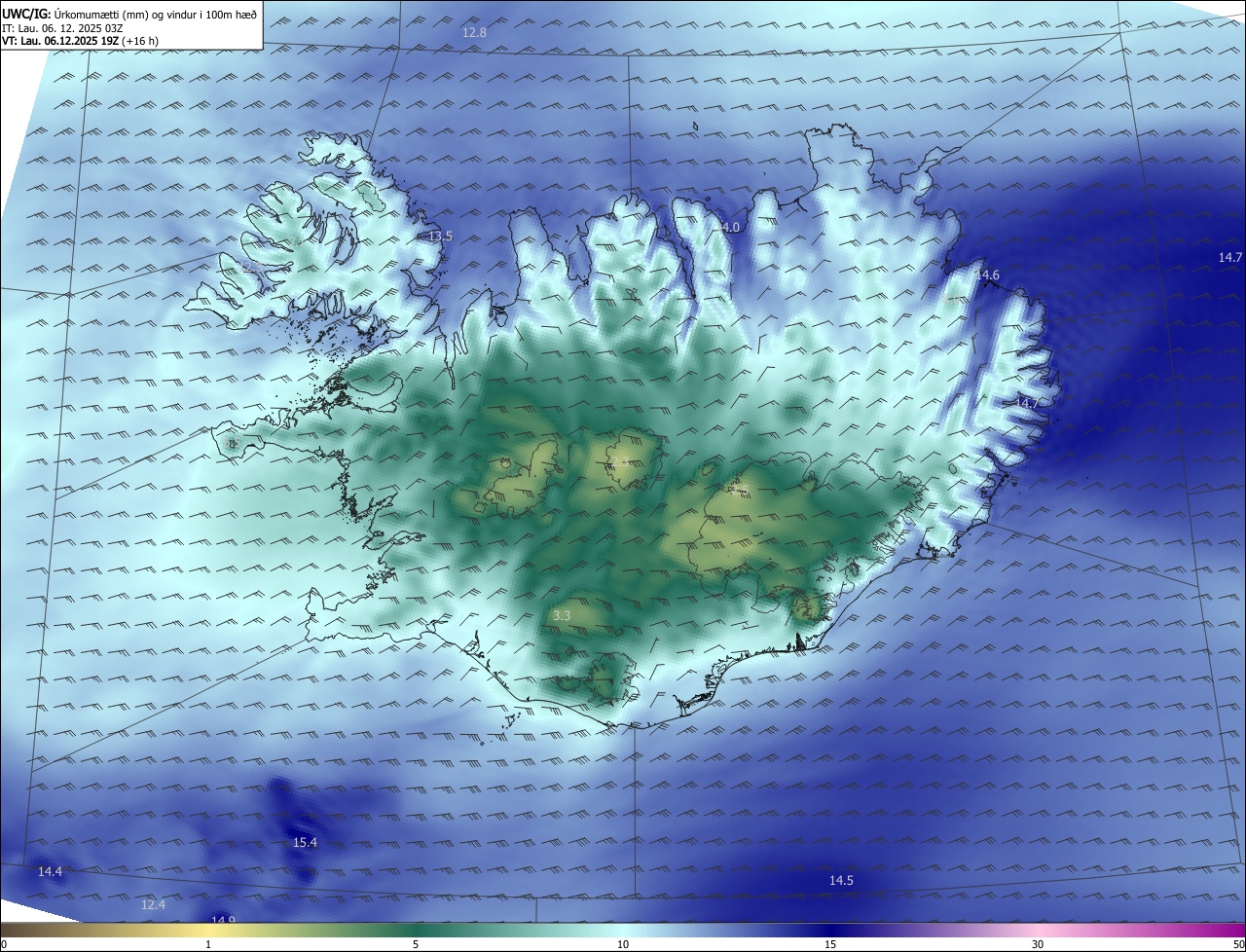Click the legend tick label '0'

(x=4, y=944)
